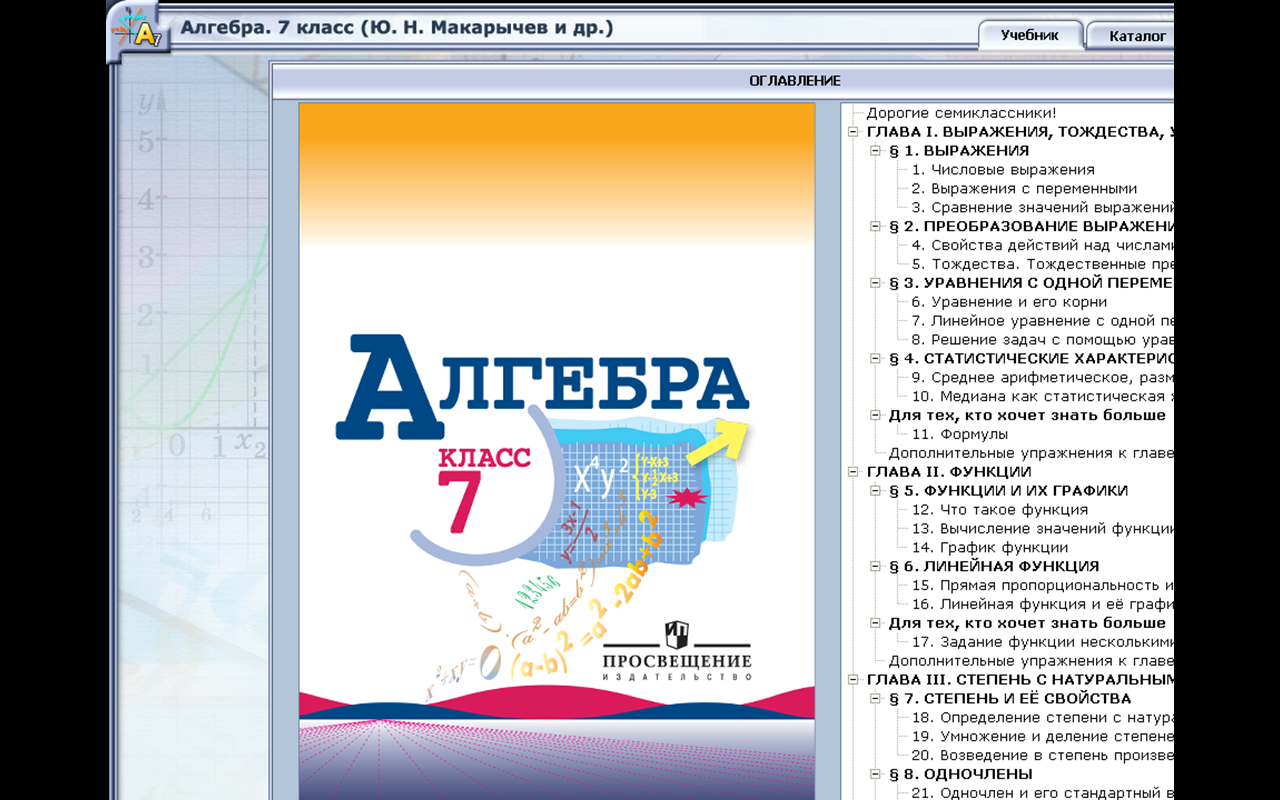Open the Дополнительные упражнения к главе entry above ГЛАВА III
This screenshot has width=1280, height=800.
click(x=1031, y=661)
